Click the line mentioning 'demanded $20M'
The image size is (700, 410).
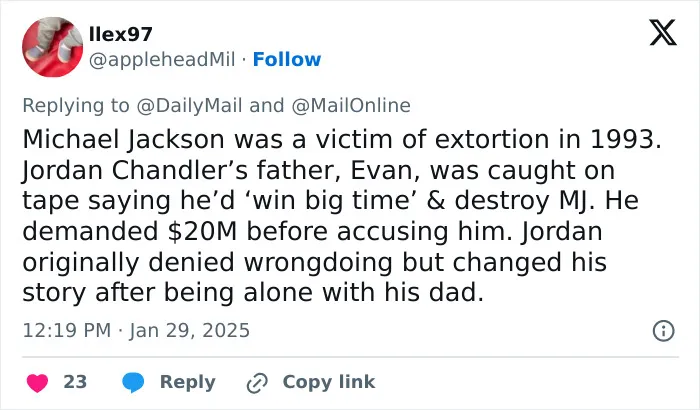[x=312, y=232]
